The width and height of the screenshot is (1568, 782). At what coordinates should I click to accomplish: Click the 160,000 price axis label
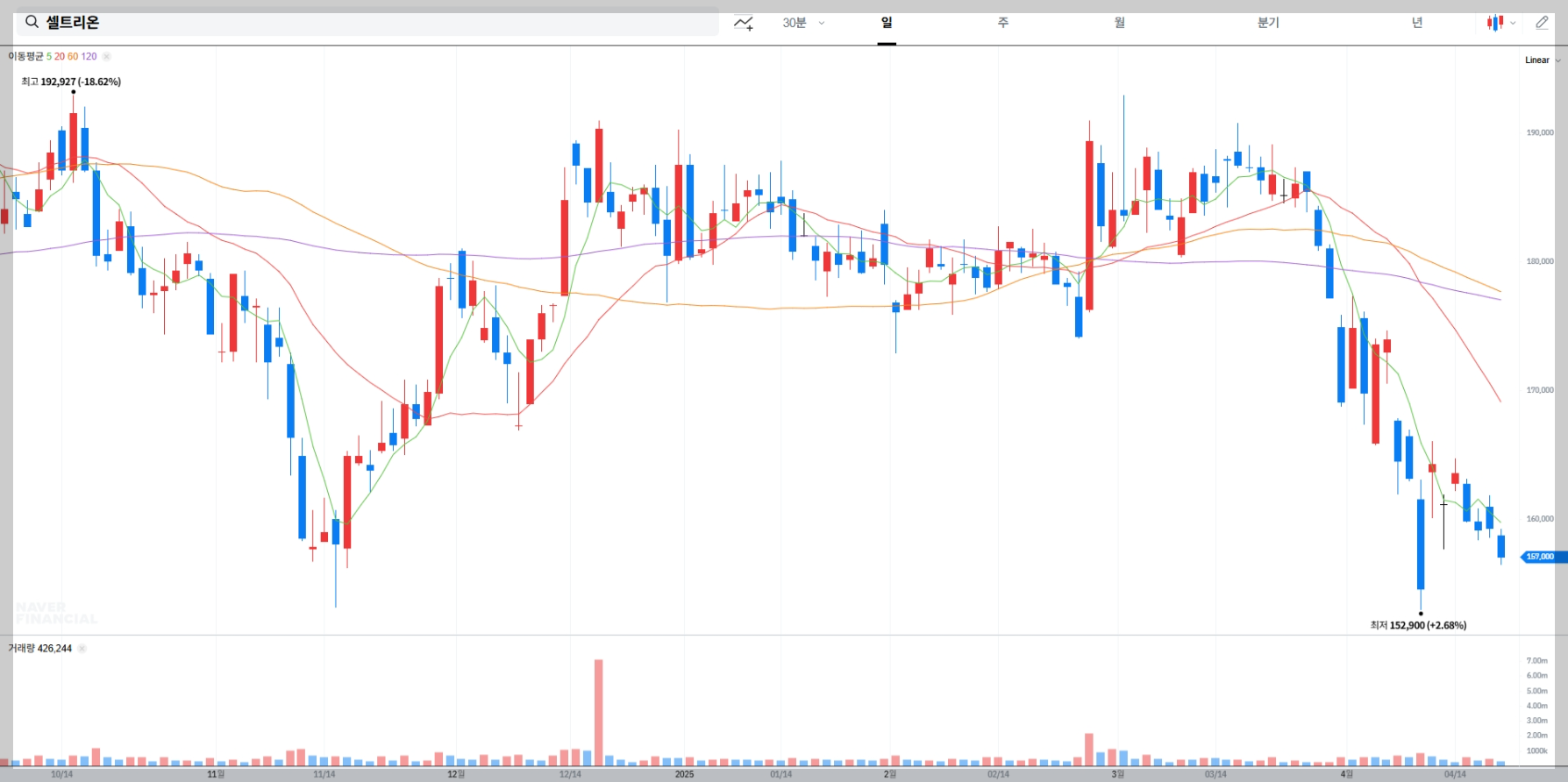pos(1540,519)
